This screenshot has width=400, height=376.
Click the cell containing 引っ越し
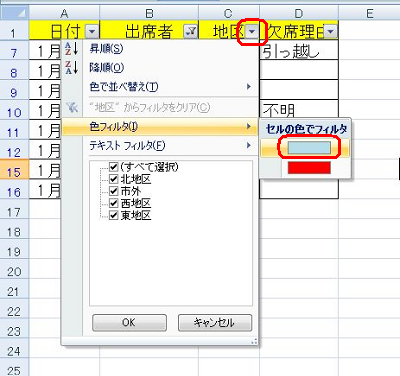pyautogui.click(x=299, y=51)
